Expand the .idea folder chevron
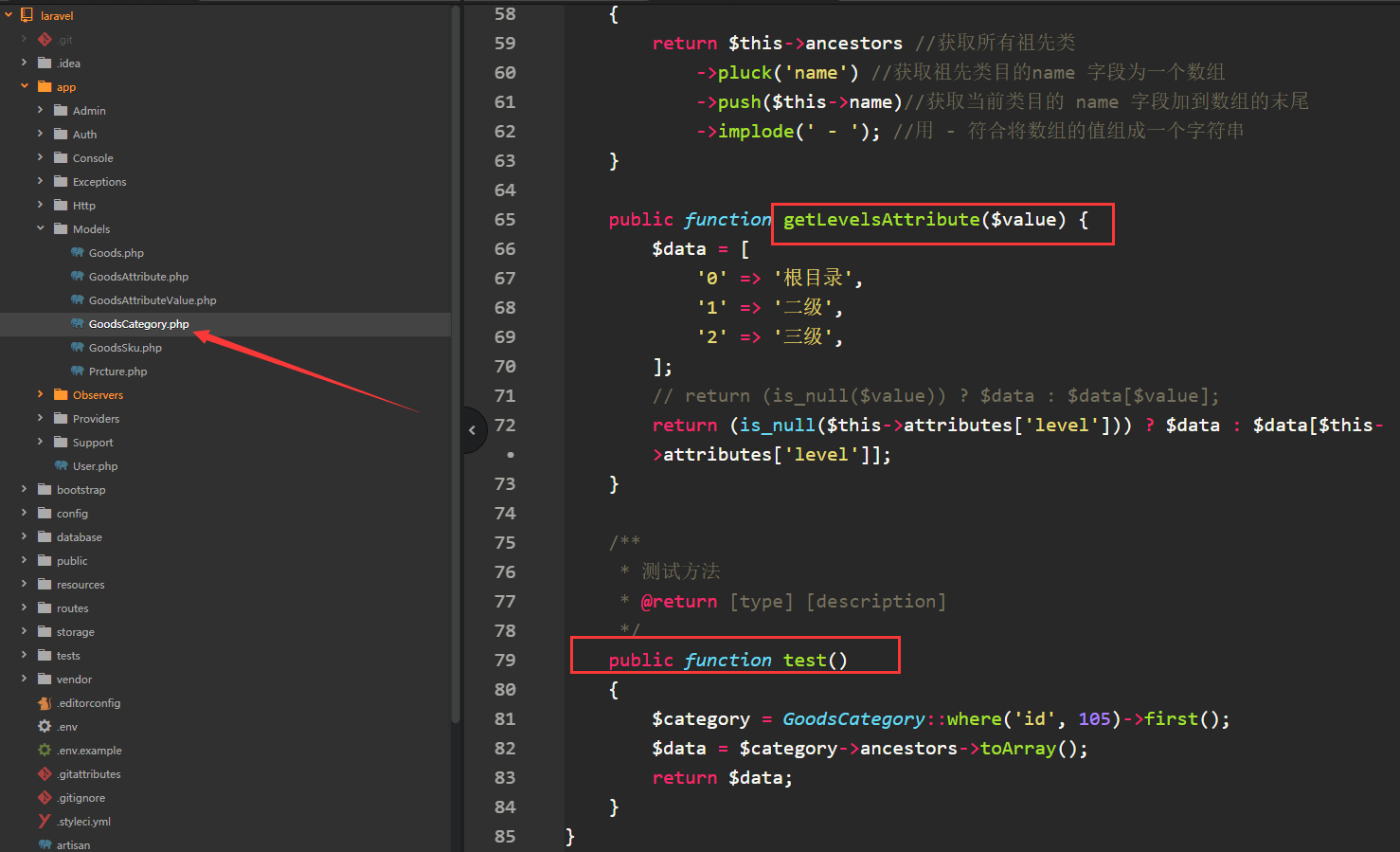1400x852 pixels. click(x=25, y=63)
